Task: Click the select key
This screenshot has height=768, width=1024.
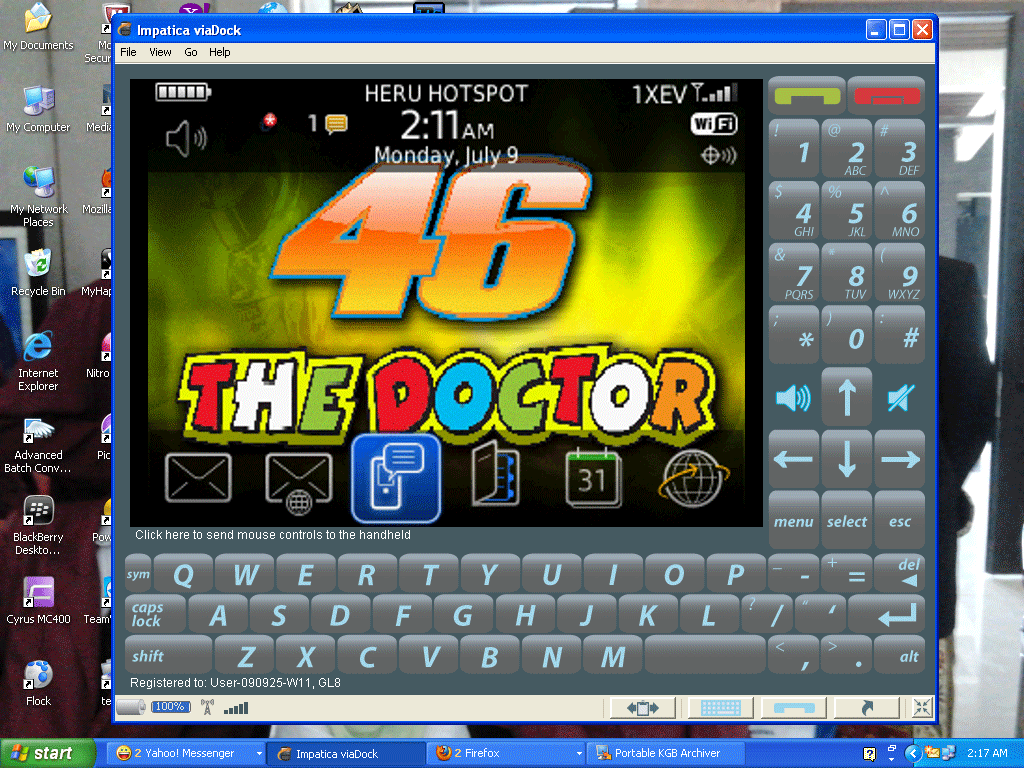Action: pos(846,520)
